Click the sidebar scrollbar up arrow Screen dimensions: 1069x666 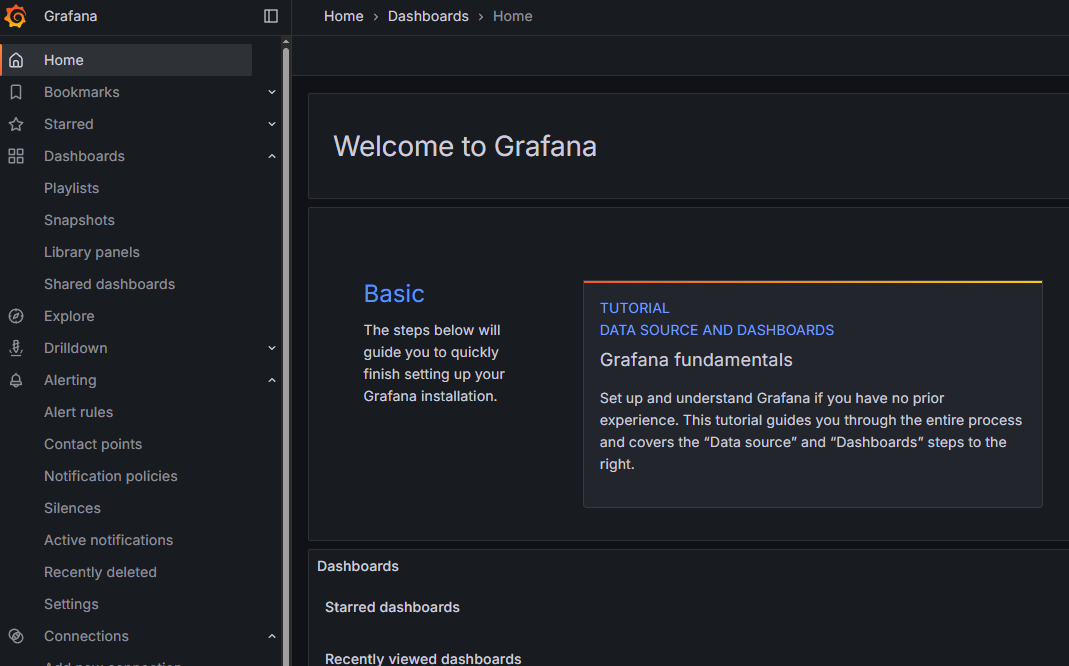point(286,42)
